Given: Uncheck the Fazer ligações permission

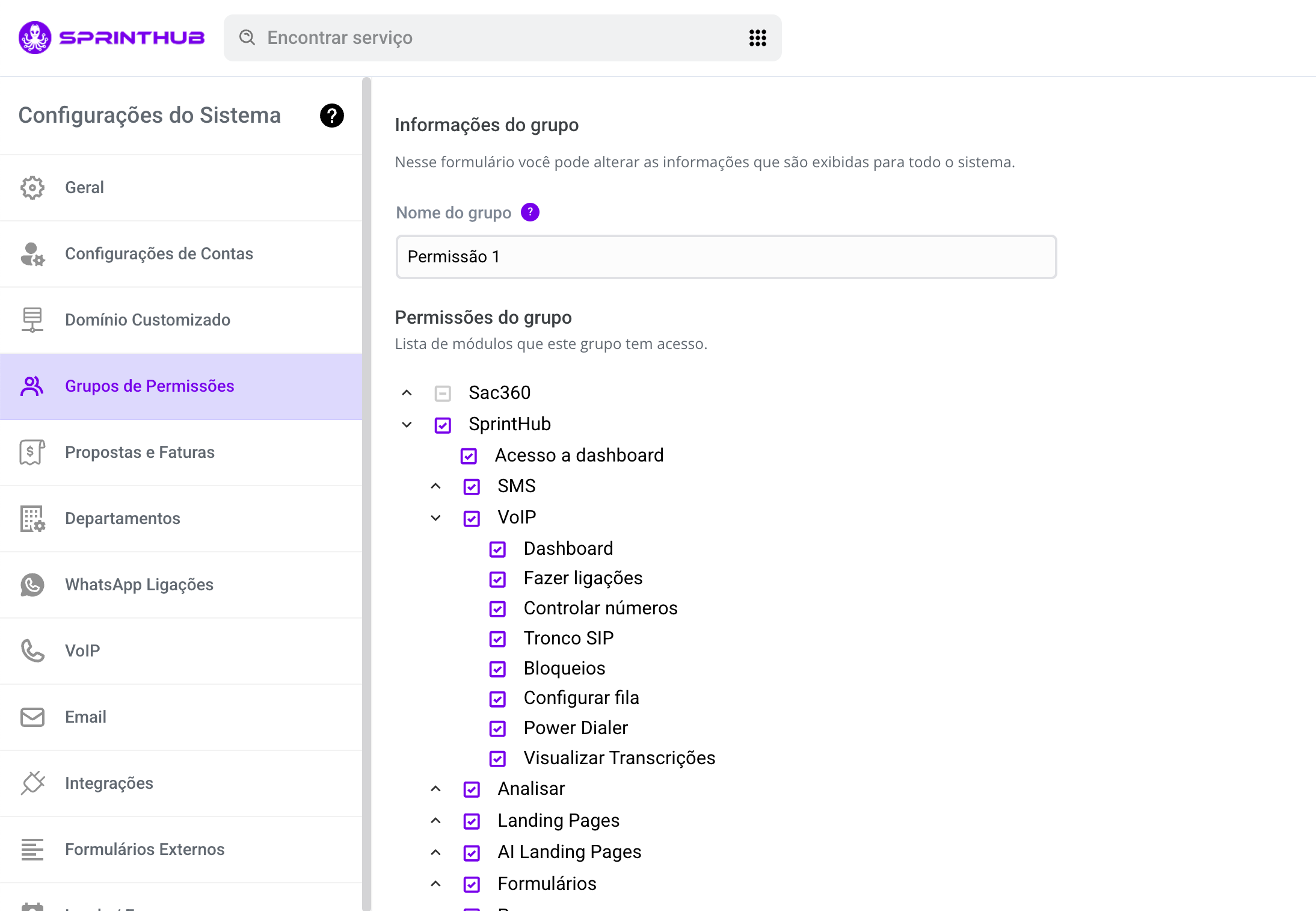Looking at the screenshot, I should click(x=497, y=579).
